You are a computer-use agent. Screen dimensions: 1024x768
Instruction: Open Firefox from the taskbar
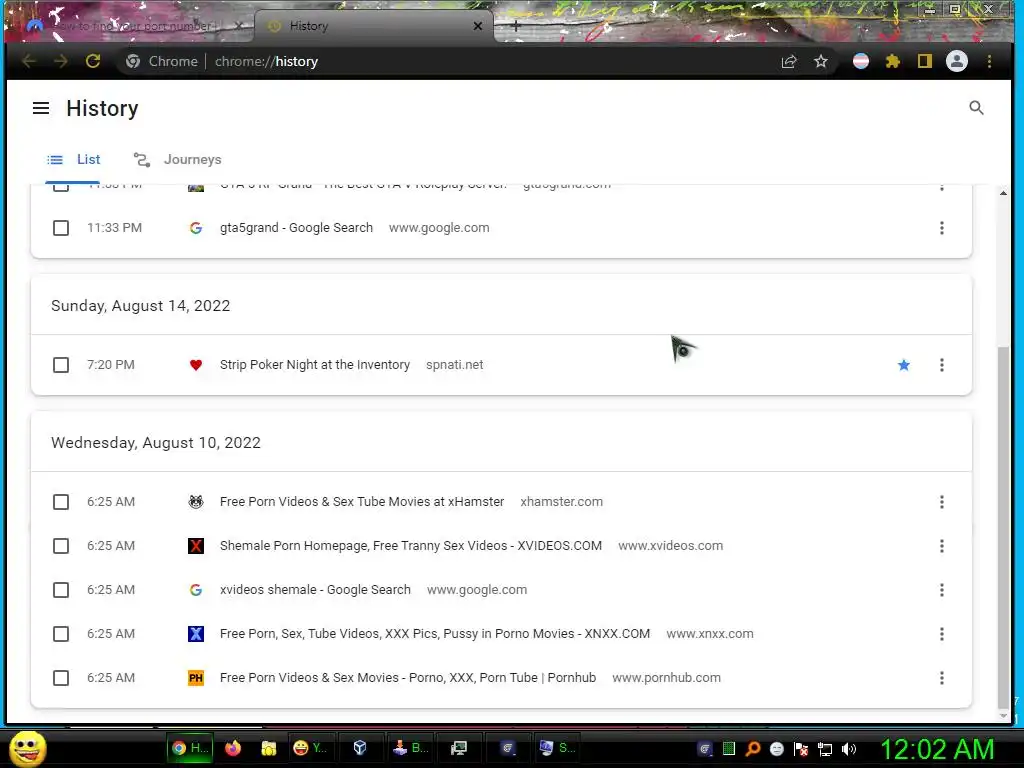click(233, 748)
